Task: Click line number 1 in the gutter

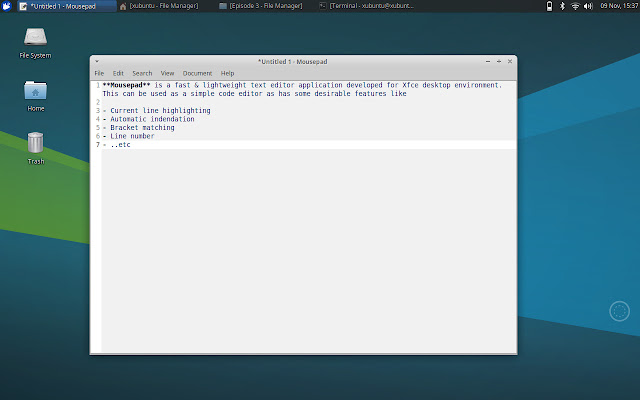Action: click(98, 85)
